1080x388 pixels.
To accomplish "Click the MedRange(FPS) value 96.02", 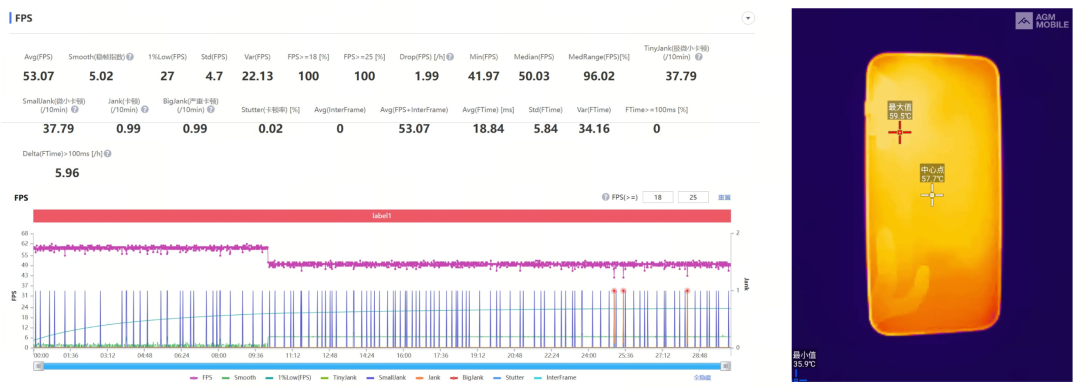I will (599, 76).
